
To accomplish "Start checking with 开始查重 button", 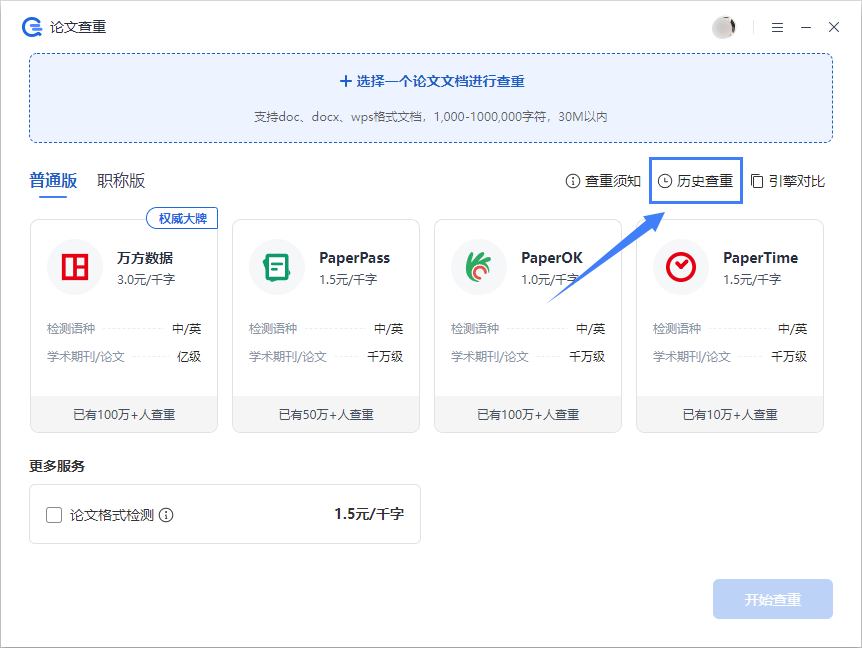I will click(x=772, y=599).
